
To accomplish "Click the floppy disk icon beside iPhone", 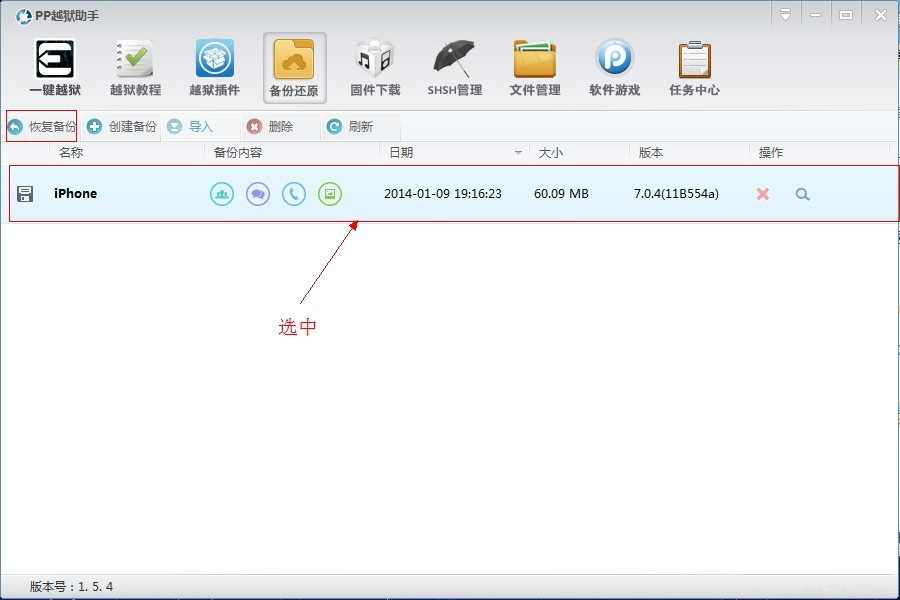I will [25, 194].
